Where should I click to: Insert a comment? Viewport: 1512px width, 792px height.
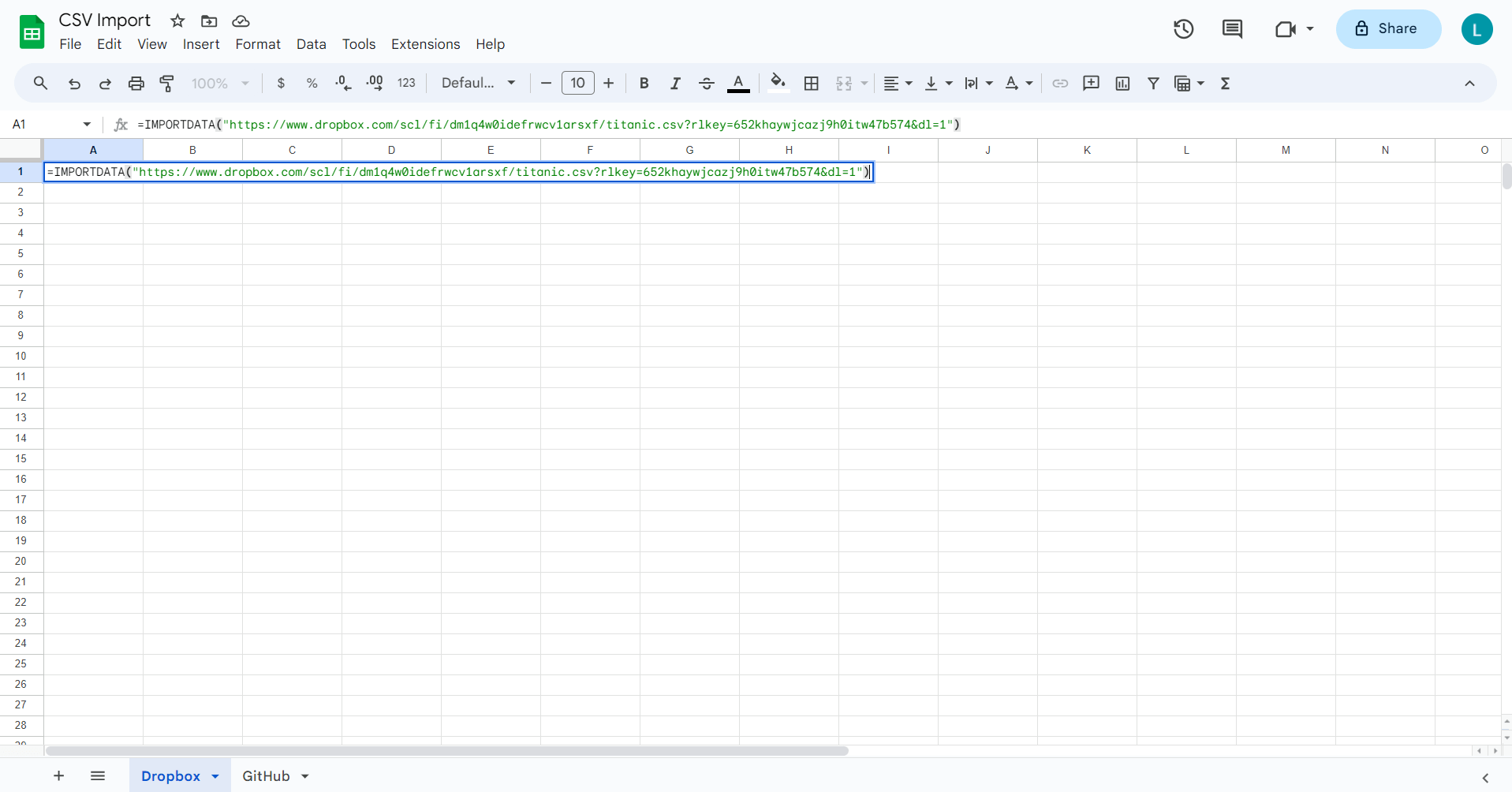pyautogui.click(x=1091, y=83)
